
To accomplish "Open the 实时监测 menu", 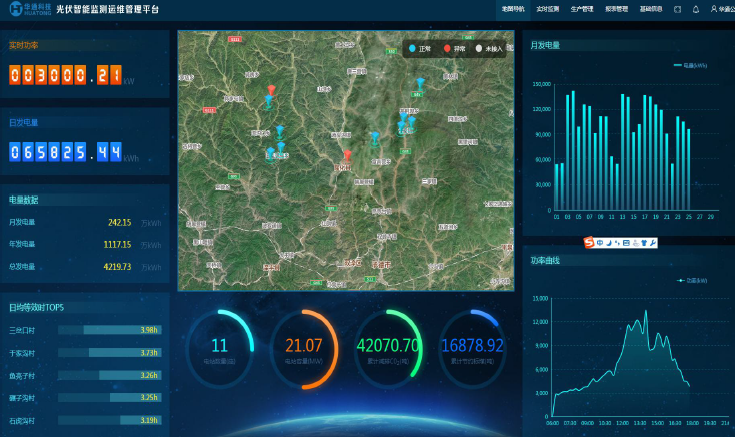I will 548,8.
